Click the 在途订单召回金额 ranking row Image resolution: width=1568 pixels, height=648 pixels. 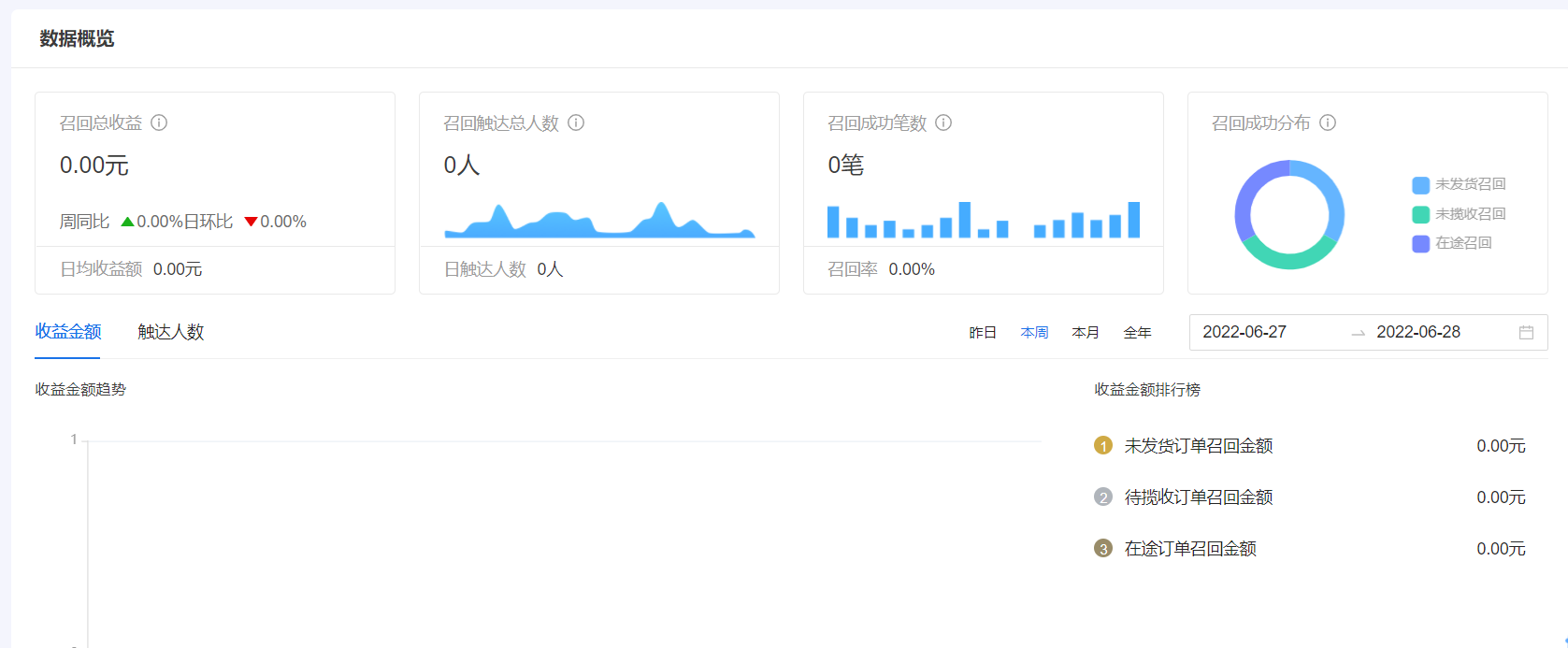tap(1309, 549)
